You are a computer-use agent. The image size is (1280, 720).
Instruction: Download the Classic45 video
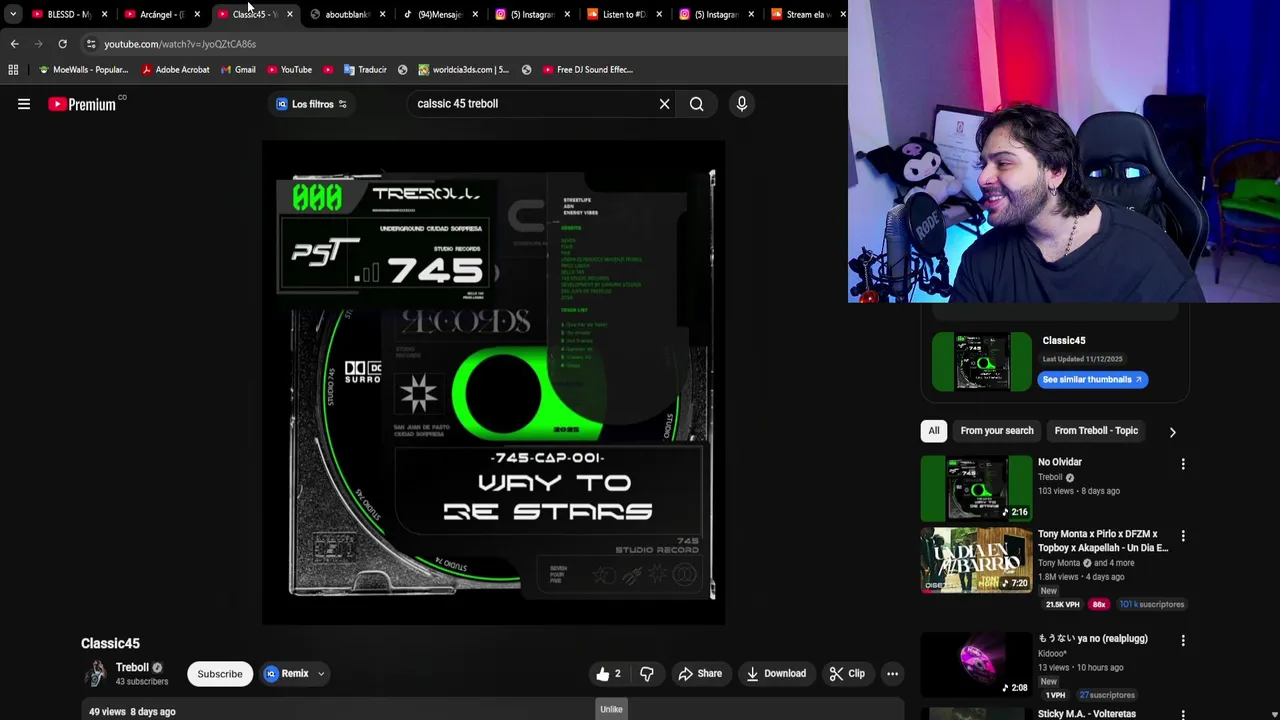pos(776,674)
